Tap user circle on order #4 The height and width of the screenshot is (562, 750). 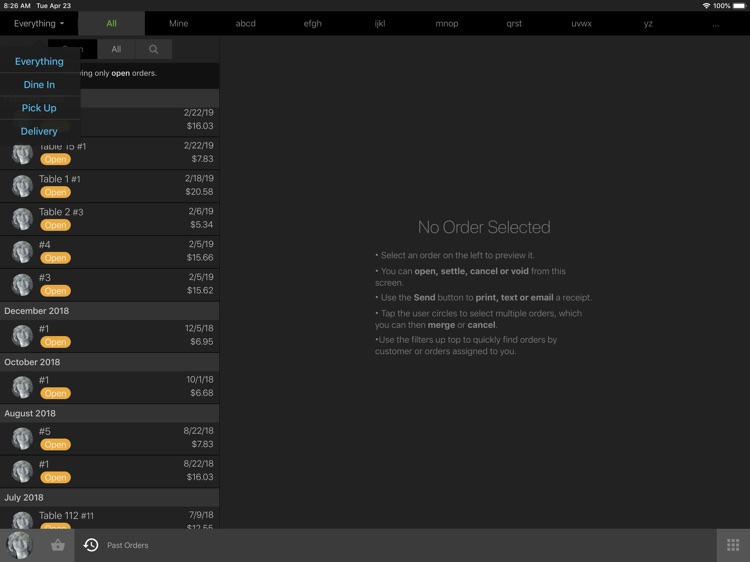(22, 252)
